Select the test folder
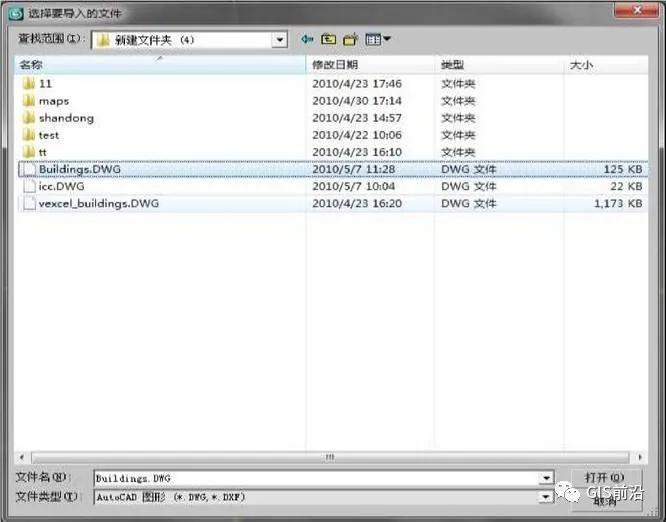Screen dimensions: 666x522 point(48,135)
